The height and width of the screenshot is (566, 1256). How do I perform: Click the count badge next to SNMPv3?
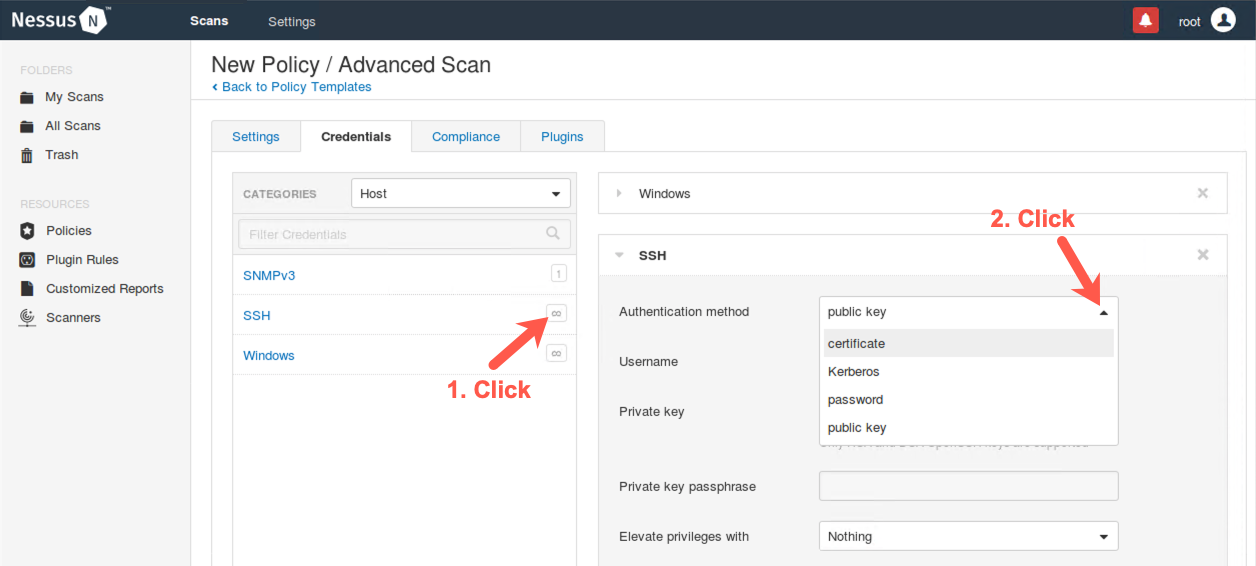click(x=558, y=273)
